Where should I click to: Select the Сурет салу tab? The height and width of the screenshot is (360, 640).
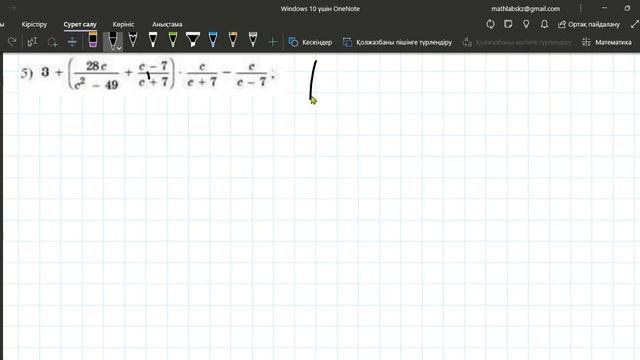tap(80, 24)
